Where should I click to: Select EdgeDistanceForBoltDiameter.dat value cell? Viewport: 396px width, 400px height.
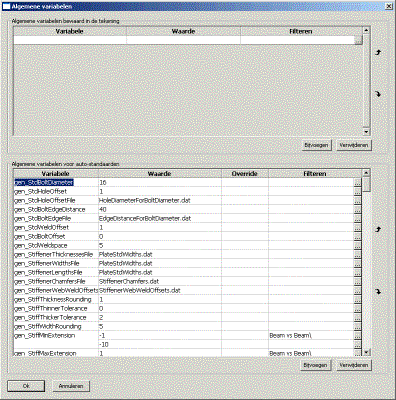click(160, 218)
